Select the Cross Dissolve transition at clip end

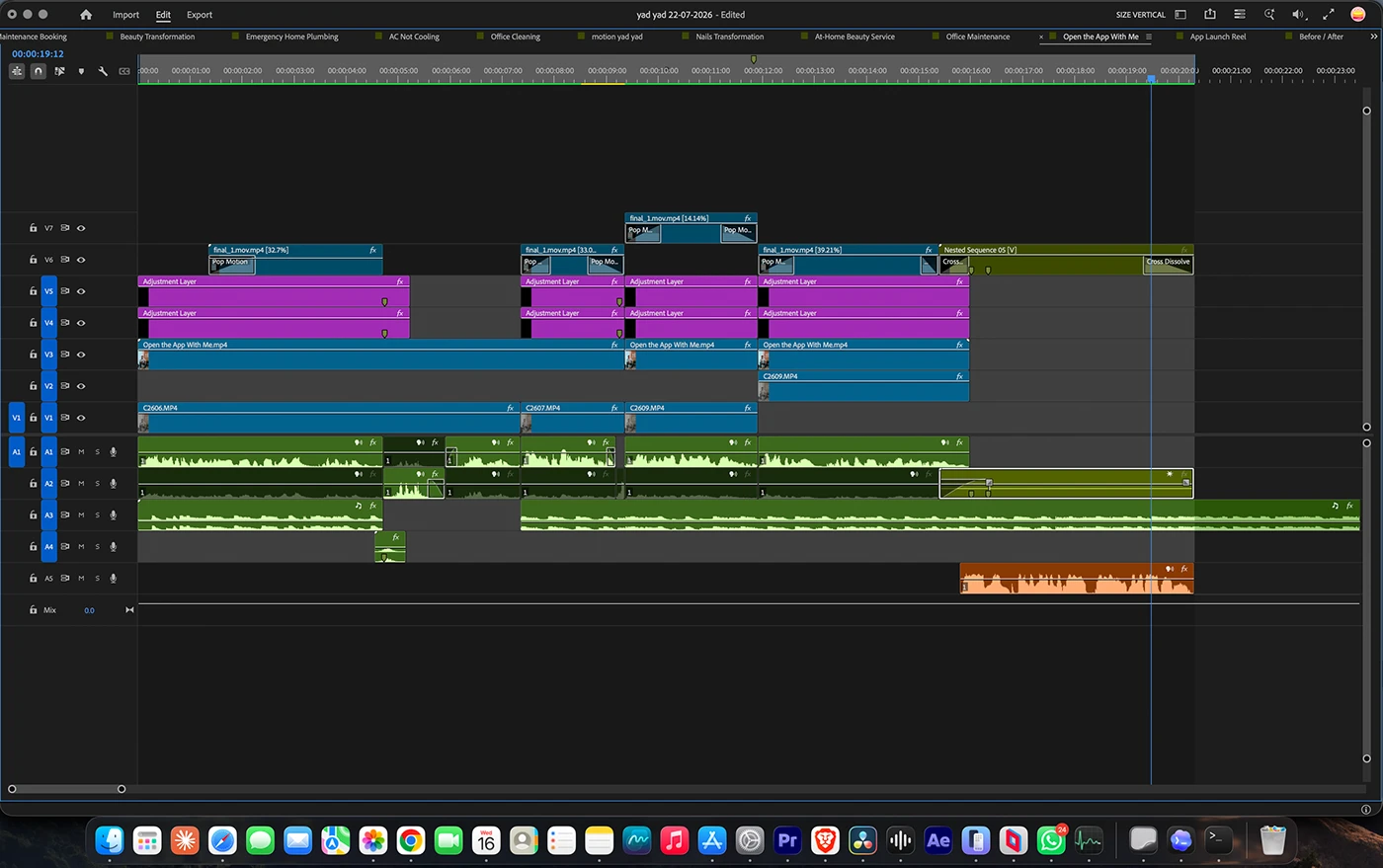(x=1169, y=263)
